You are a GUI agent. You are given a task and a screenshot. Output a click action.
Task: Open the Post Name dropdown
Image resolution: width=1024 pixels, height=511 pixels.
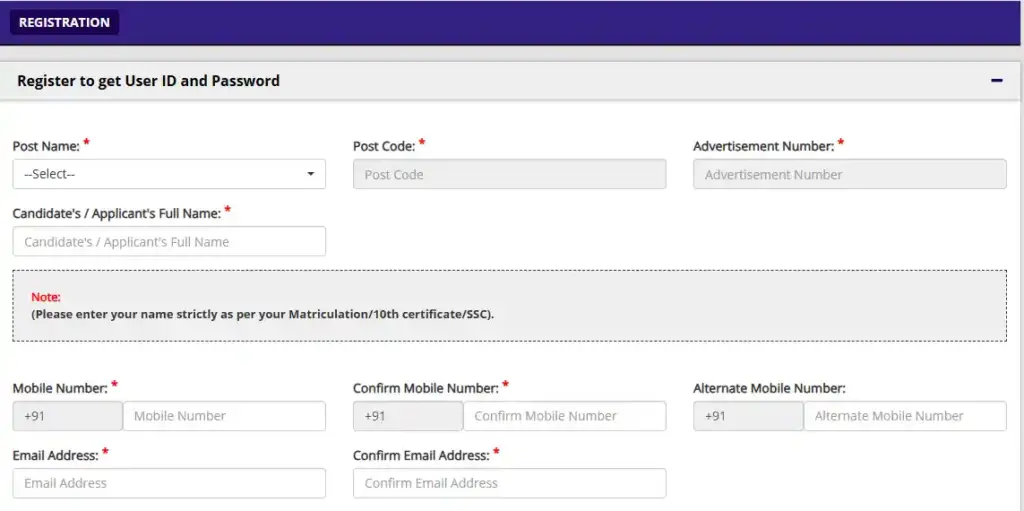(x=169, y=174)
